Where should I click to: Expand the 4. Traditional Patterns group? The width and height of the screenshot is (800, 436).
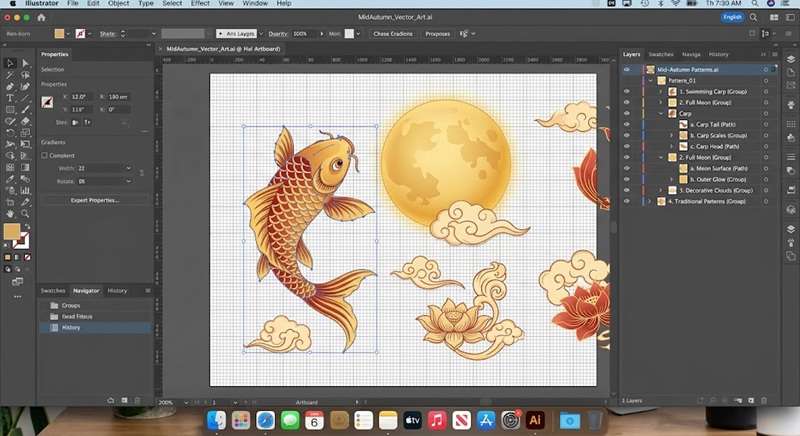[x=649, y=201]
